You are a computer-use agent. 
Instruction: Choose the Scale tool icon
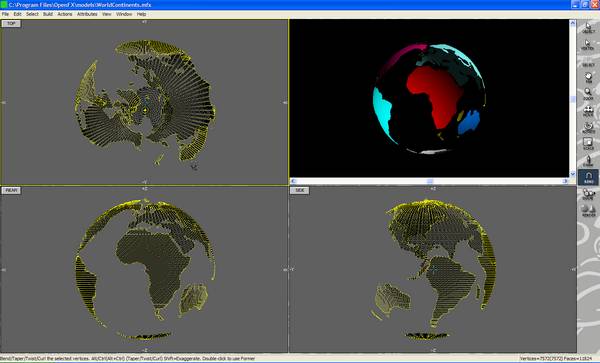(x=588, y=144)
